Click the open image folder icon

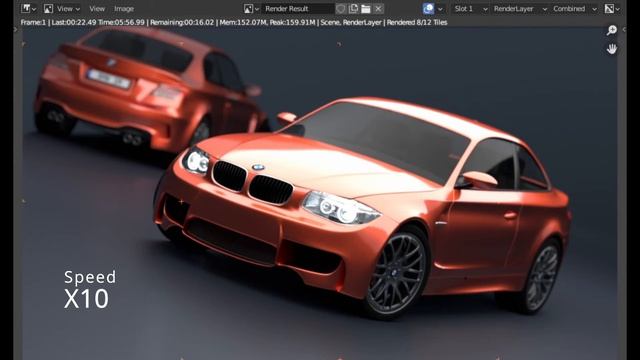[x=366, y=9]
